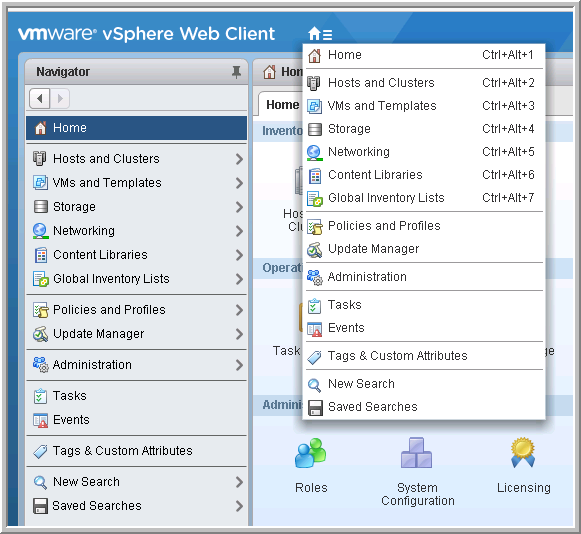Viewport: 581px width, 534px height.
Task: Choose Content Libraries in dropdown menu
Action: 424,175
